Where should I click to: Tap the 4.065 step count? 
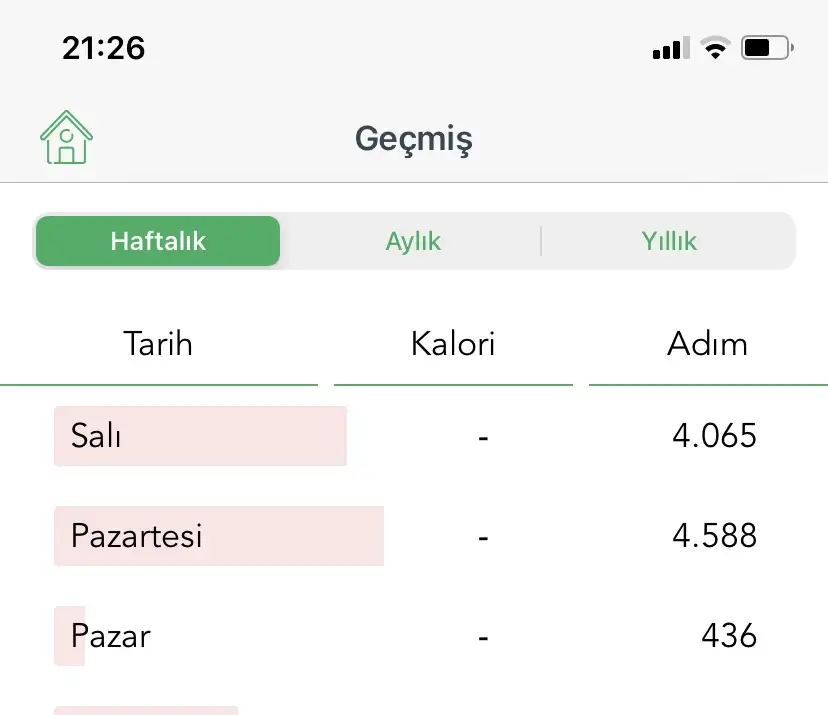[714, 436]
